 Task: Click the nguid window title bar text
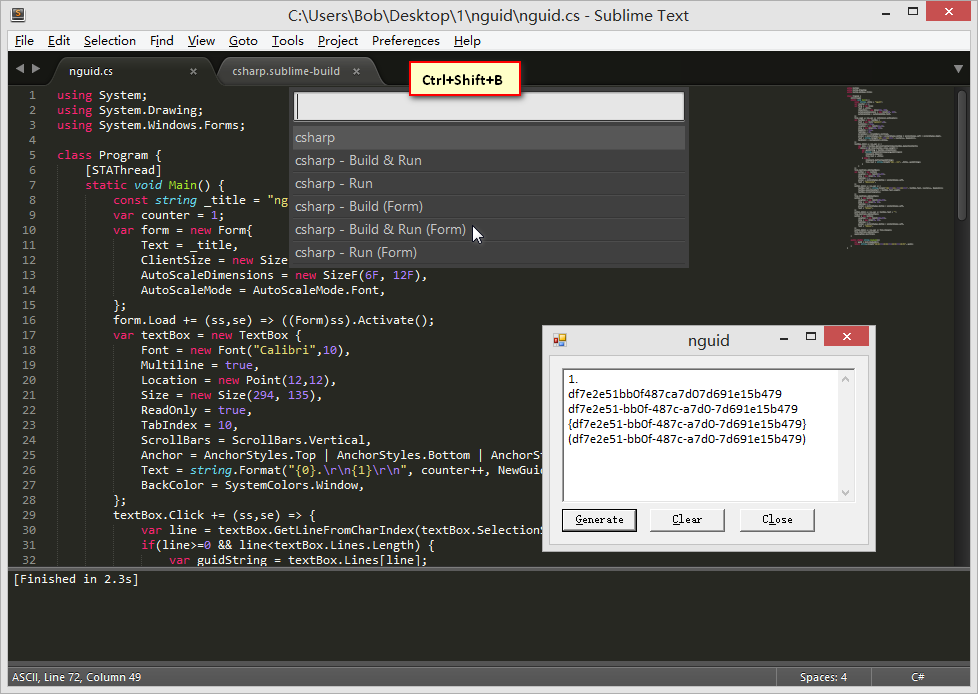pyautogui.click(x=709, y=340)
